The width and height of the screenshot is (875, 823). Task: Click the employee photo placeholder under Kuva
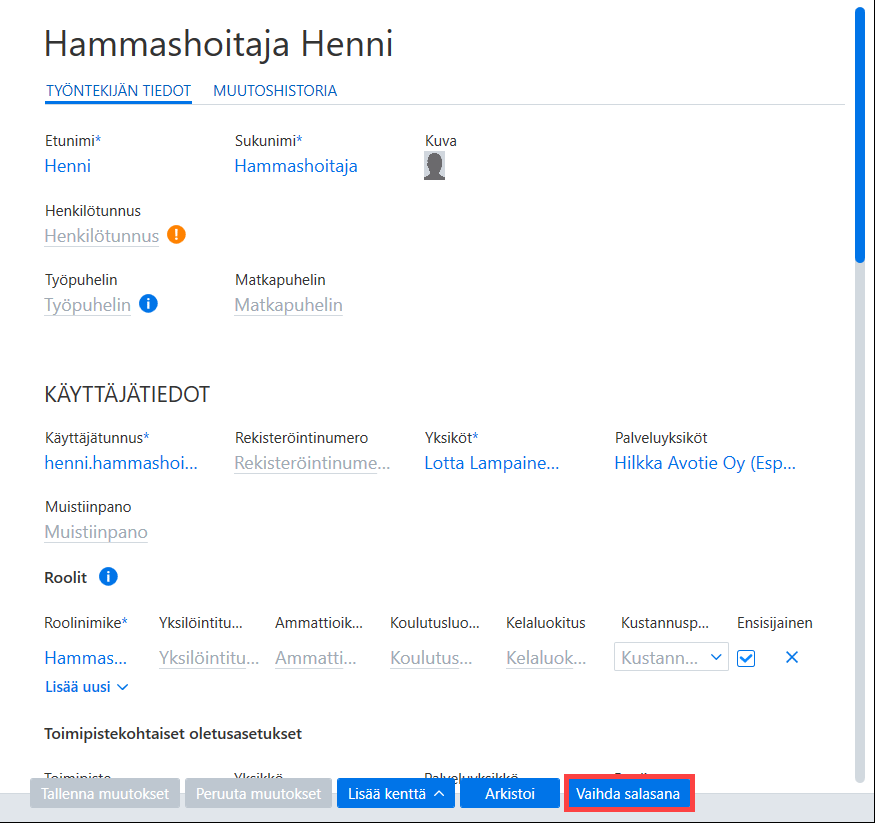coord(435,166)
